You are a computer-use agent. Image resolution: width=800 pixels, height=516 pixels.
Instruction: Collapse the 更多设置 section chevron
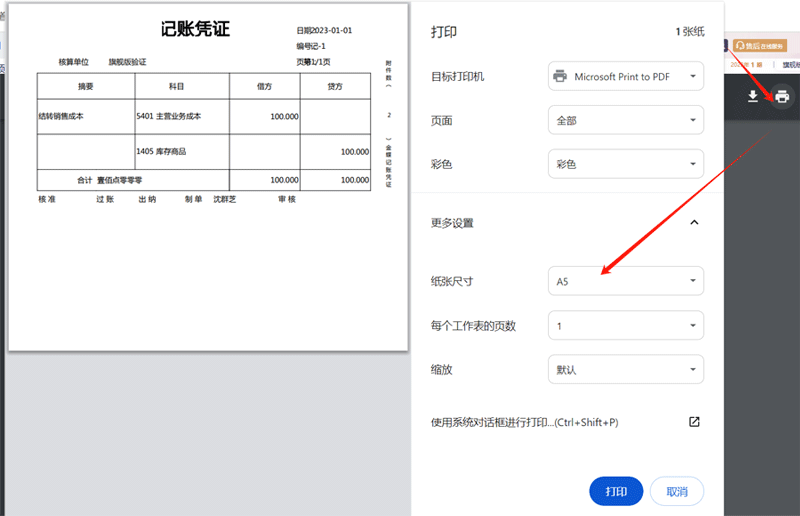tap(694, 223)
